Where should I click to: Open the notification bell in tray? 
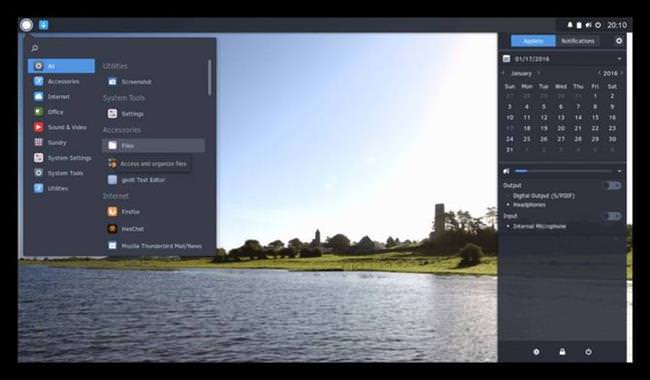coord(570,25)
